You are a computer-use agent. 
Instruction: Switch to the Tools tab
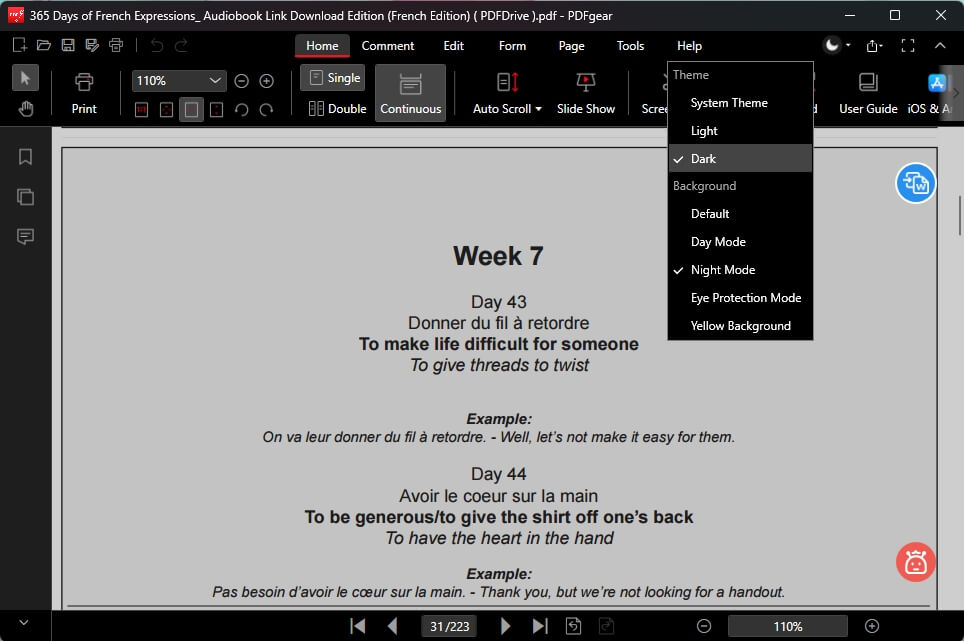point(630,46)
